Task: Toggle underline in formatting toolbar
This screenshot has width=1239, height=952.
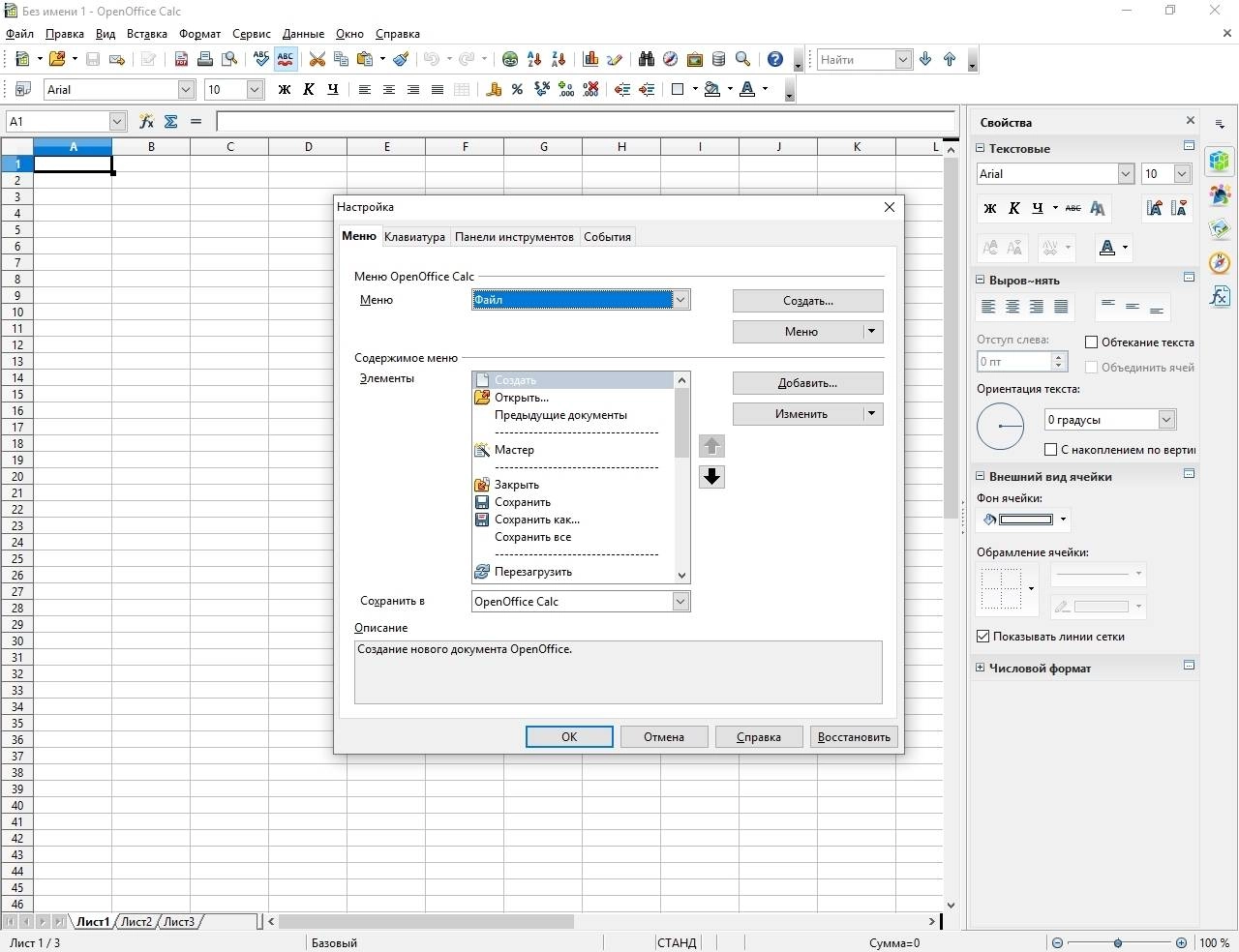Action: [332, 89]
